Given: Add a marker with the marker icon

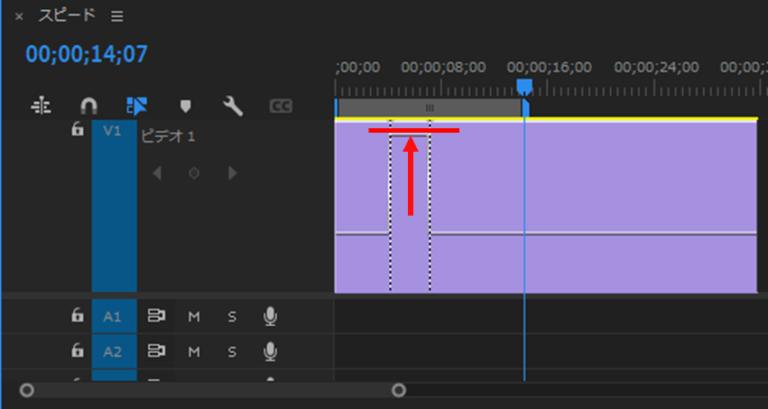Looking at the screenshot, I should (x=185, y=106).
